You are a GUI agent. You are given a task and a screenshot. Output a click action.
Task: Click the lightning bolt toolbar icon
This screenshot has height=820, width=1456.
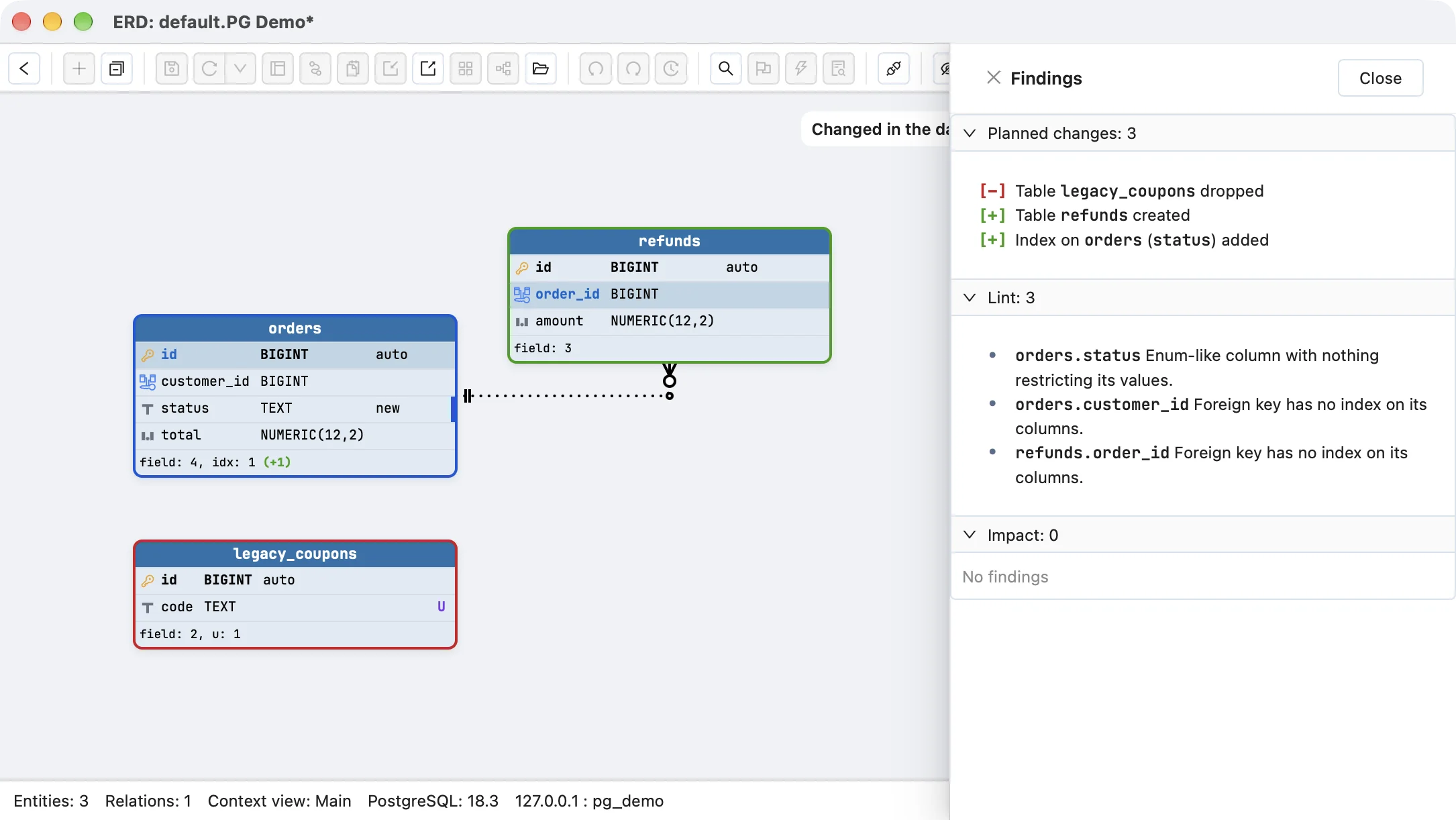tap(801, 68)
